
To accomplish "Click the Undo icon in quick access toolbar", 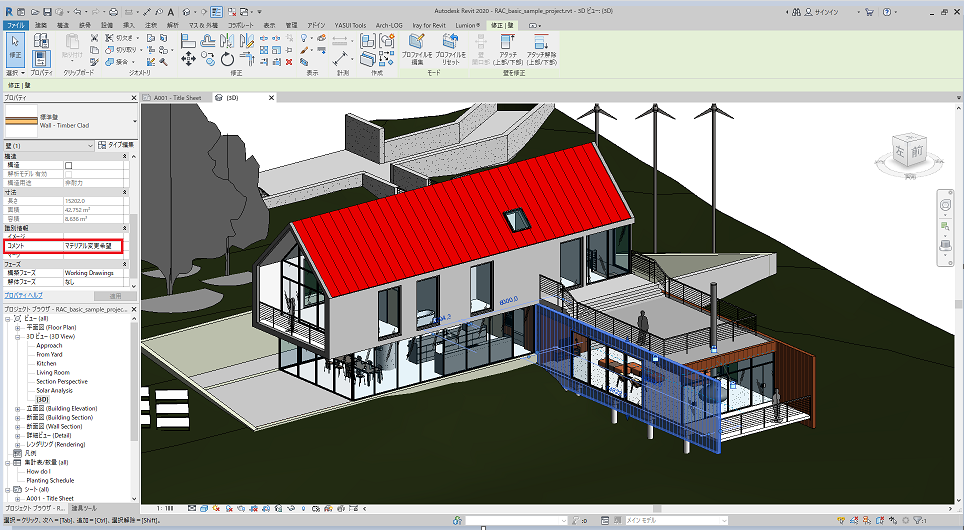I will (77, 12).
